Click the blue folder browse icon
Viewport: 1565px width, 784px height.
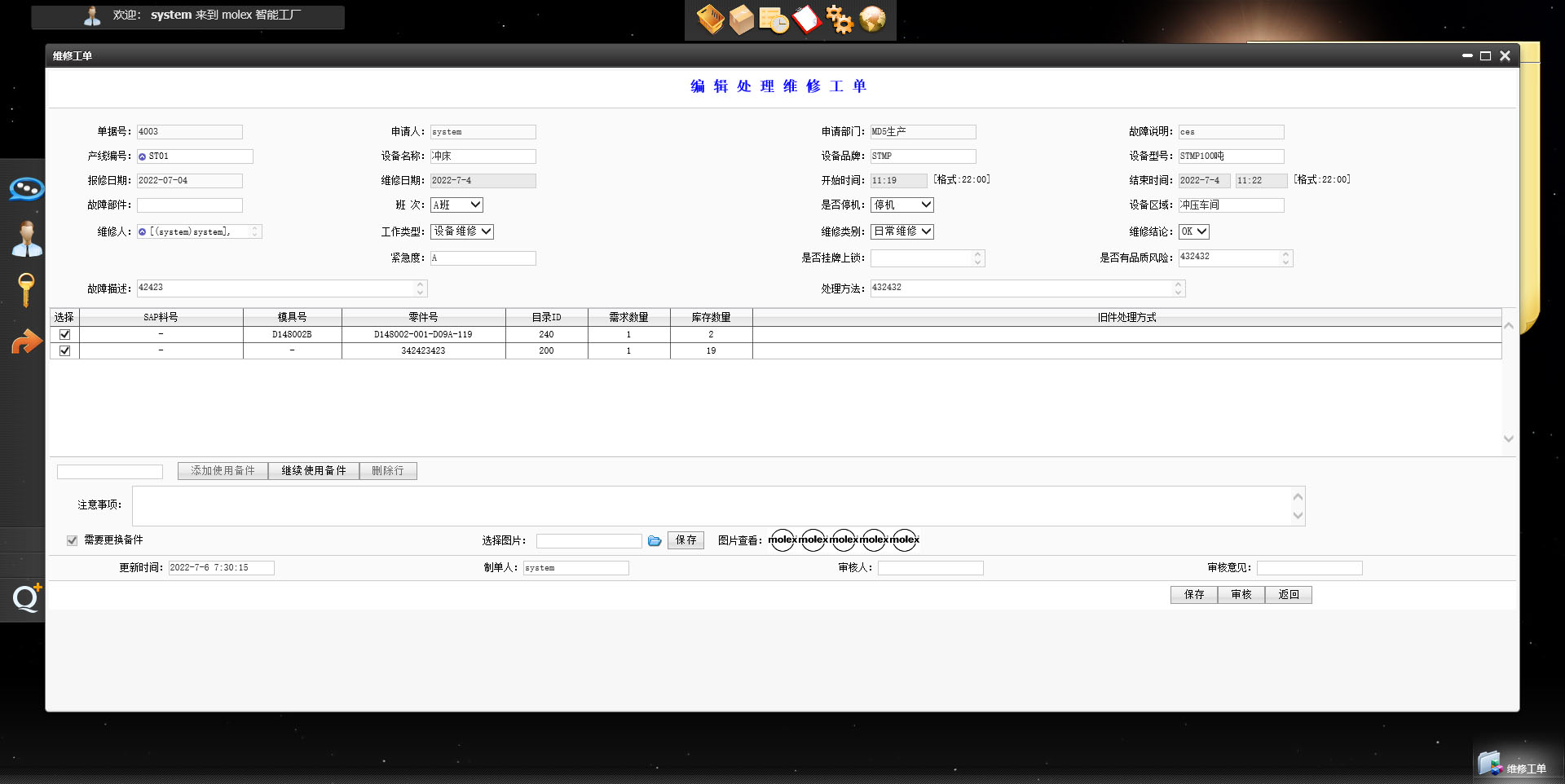655,541
